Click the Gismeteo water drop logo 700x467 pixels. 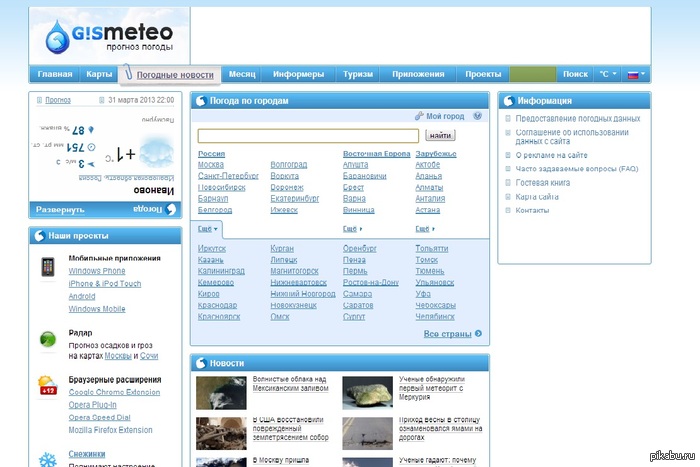coord(58,37)
